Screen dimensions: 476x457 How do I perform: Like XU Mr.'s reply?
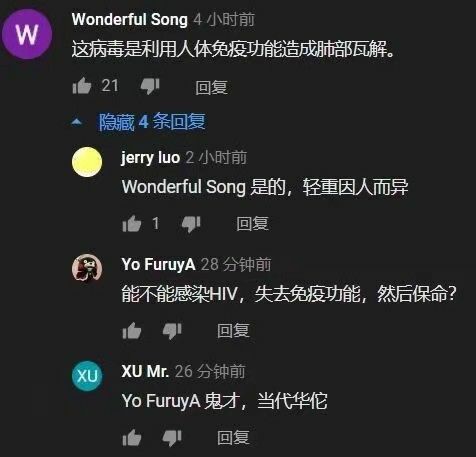coord(132,437)
